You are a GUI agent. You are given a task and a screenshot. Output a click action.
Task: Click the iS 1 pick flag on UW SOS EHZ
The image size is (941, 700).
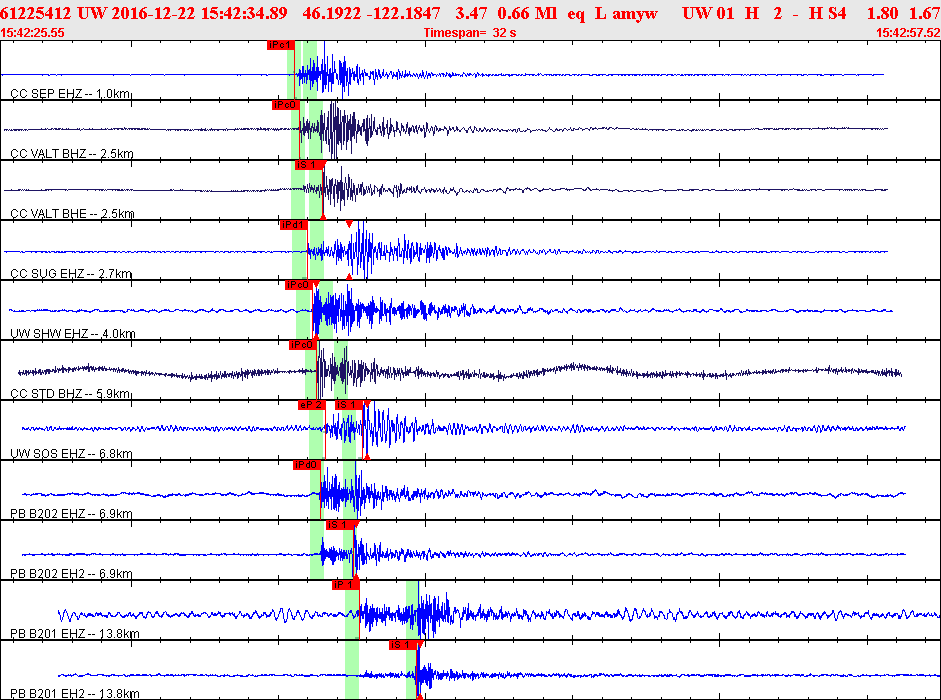pos(349,405)
